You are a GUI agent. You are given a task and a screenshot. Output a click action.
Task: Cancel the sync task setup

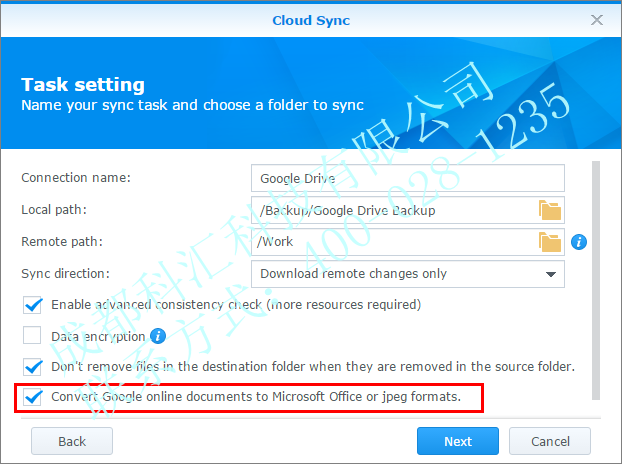click(x=550, y=441)
